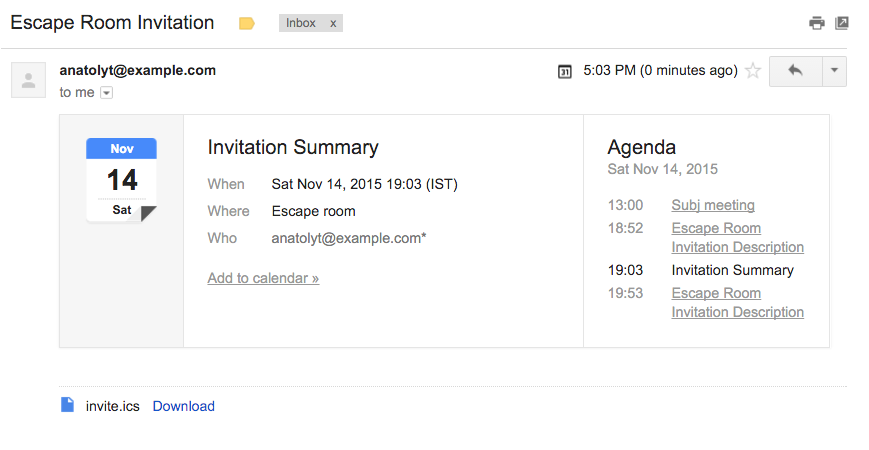This screenshot has height=450, width=869.
Task: Click the print email icon
Action: (x=817, y=23)
